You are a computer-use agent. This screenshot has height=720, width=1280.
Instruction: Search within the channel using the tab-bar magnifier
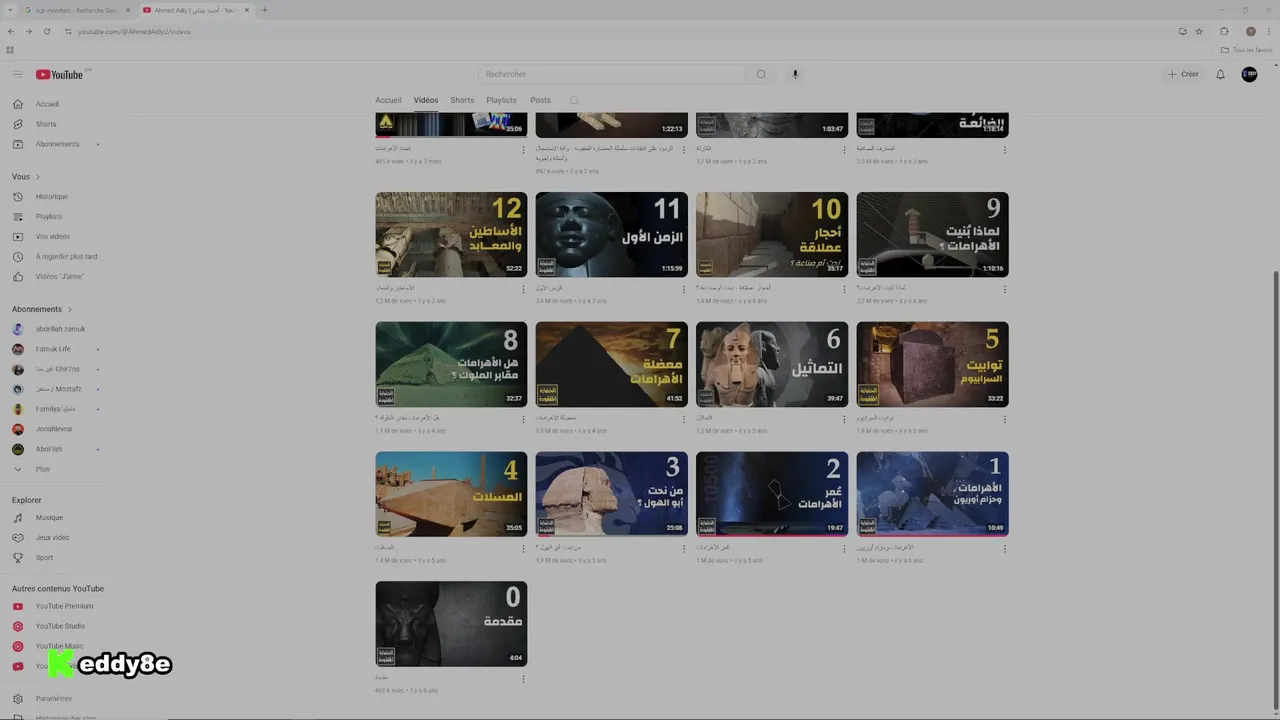574,100
